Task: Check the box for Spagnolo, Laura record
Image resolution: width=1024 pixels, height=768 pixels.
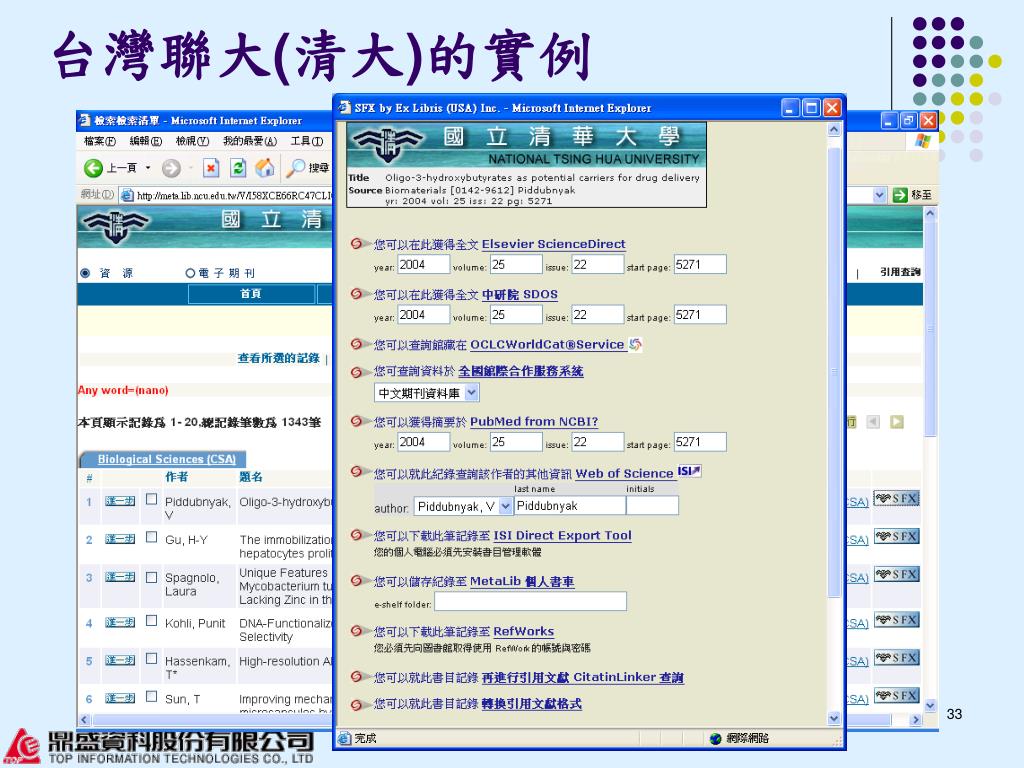Action: pyautogui.click(x=152, y=577)
